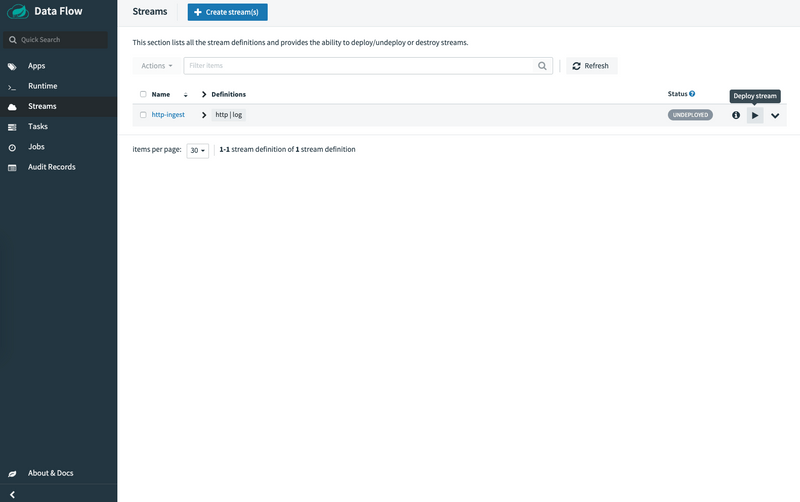Click the Quick Search magnifier icon
The image size is (800, 502).
pos(13,40)
